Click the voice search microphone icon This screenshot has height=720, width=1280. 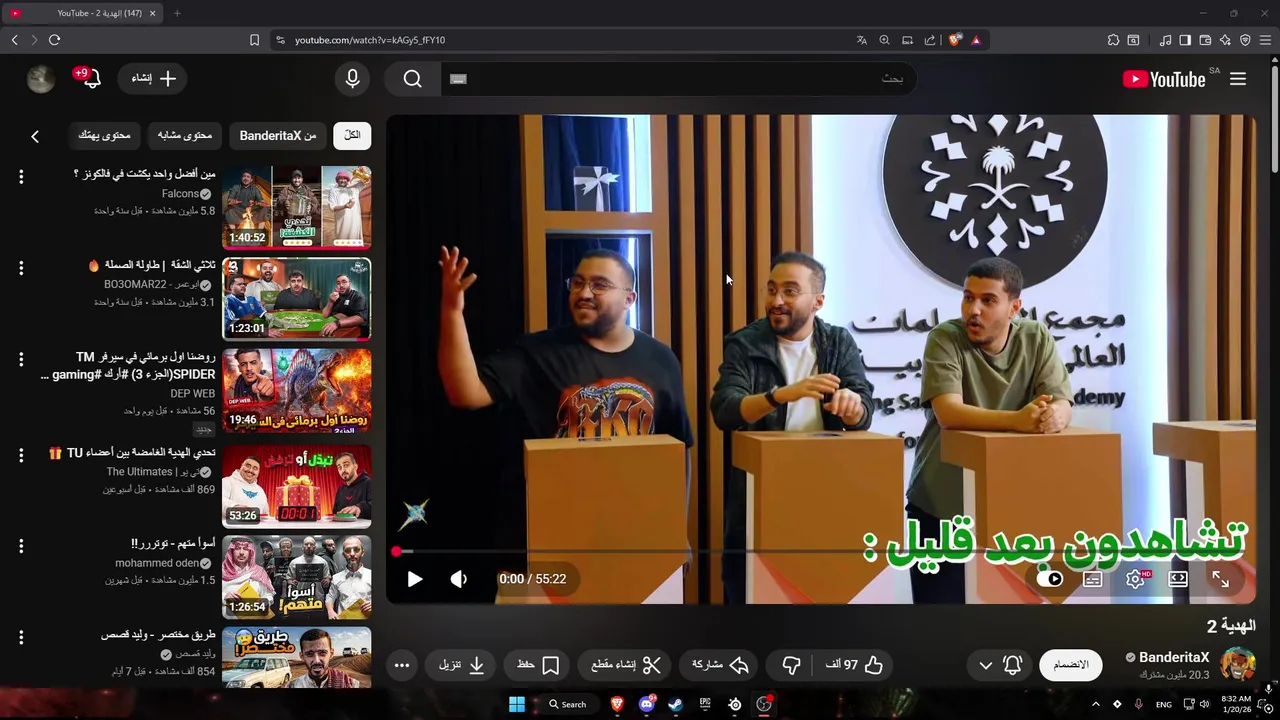coord(352,79)
